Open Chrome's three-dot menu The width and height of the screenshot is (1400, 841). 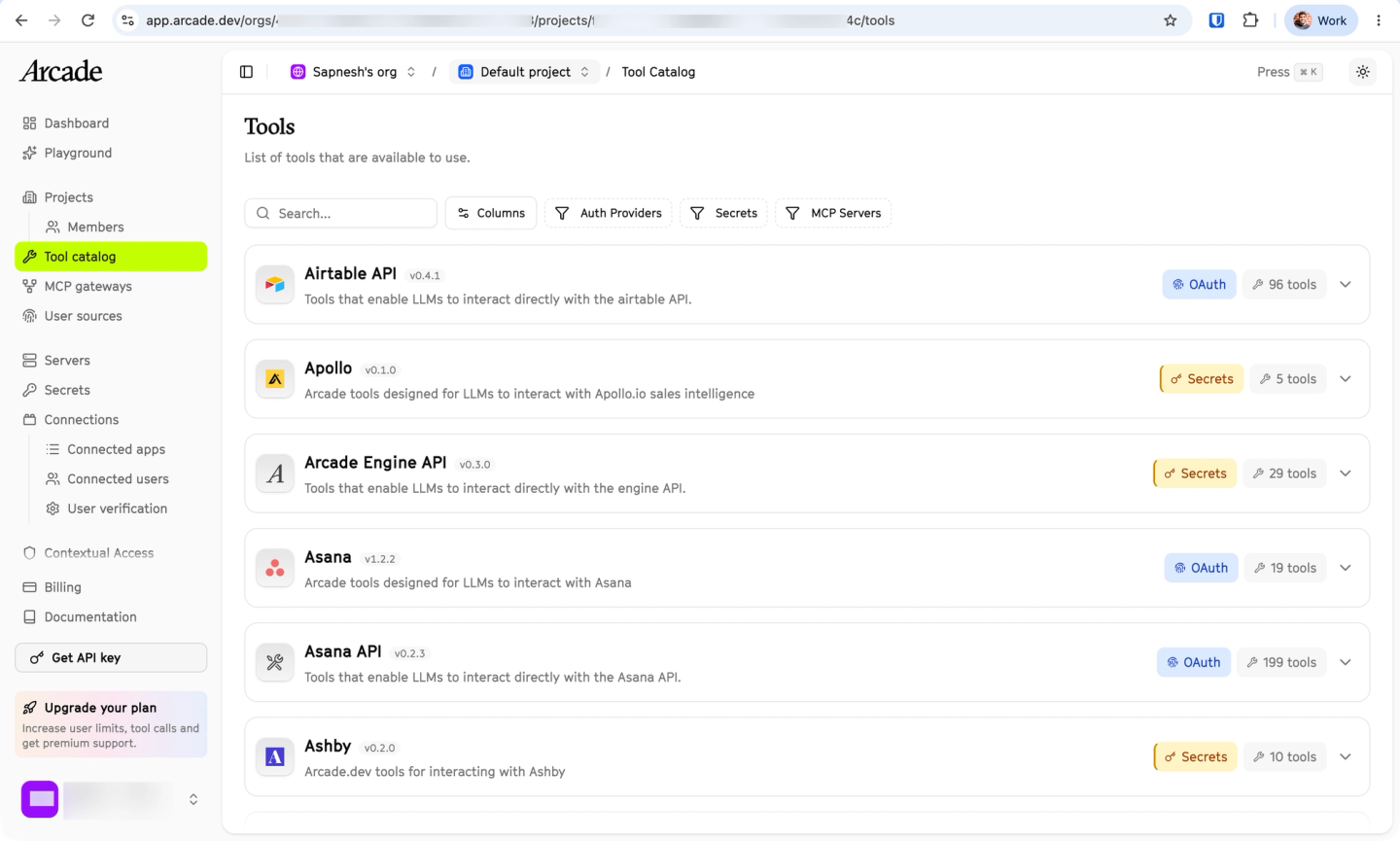(x=1379, y=20)
